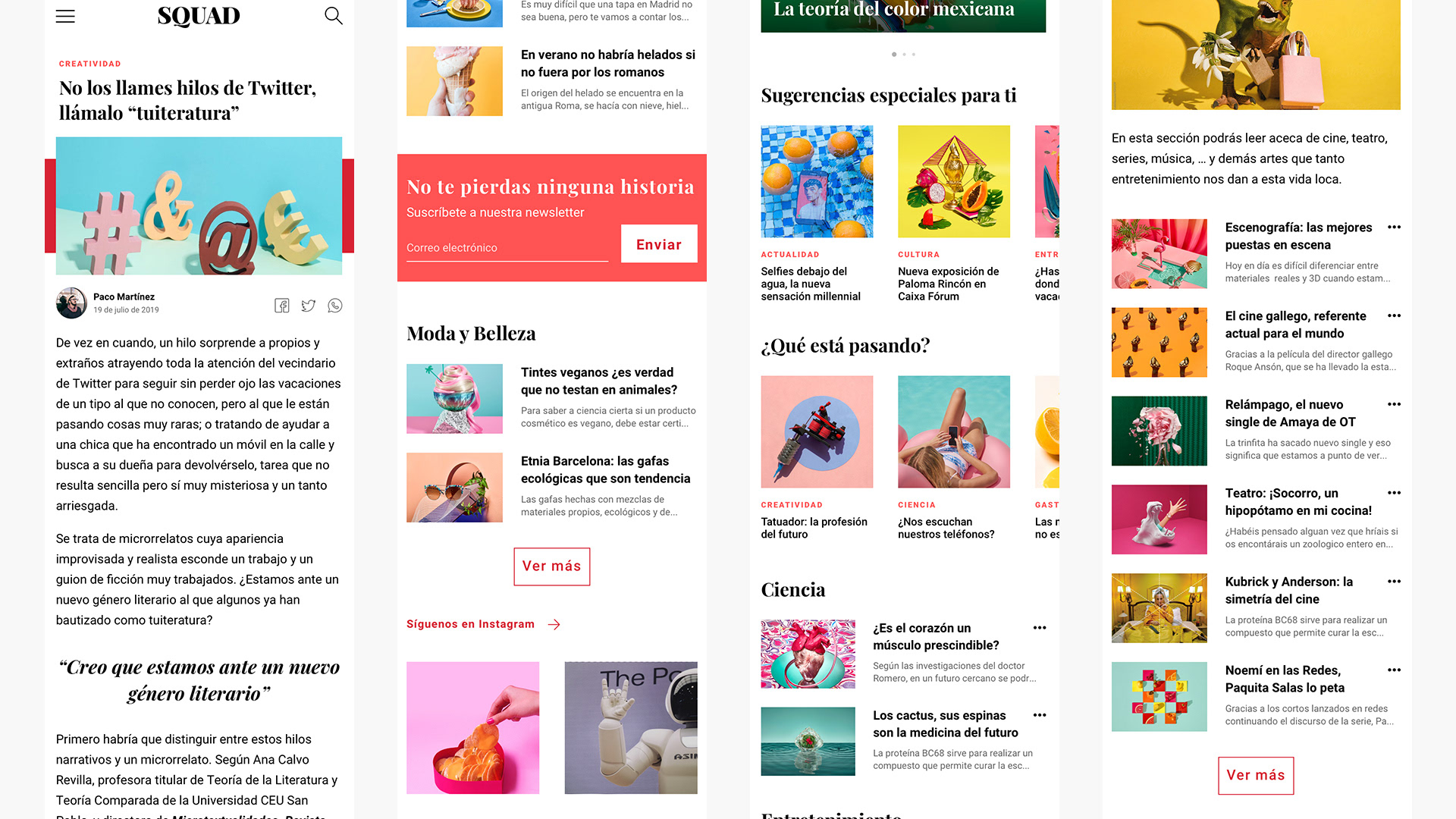The width and height of the screenshot is (1456, 819).
Task: Open the Síguenos en Instagram link
Action: tap(470, 624)
